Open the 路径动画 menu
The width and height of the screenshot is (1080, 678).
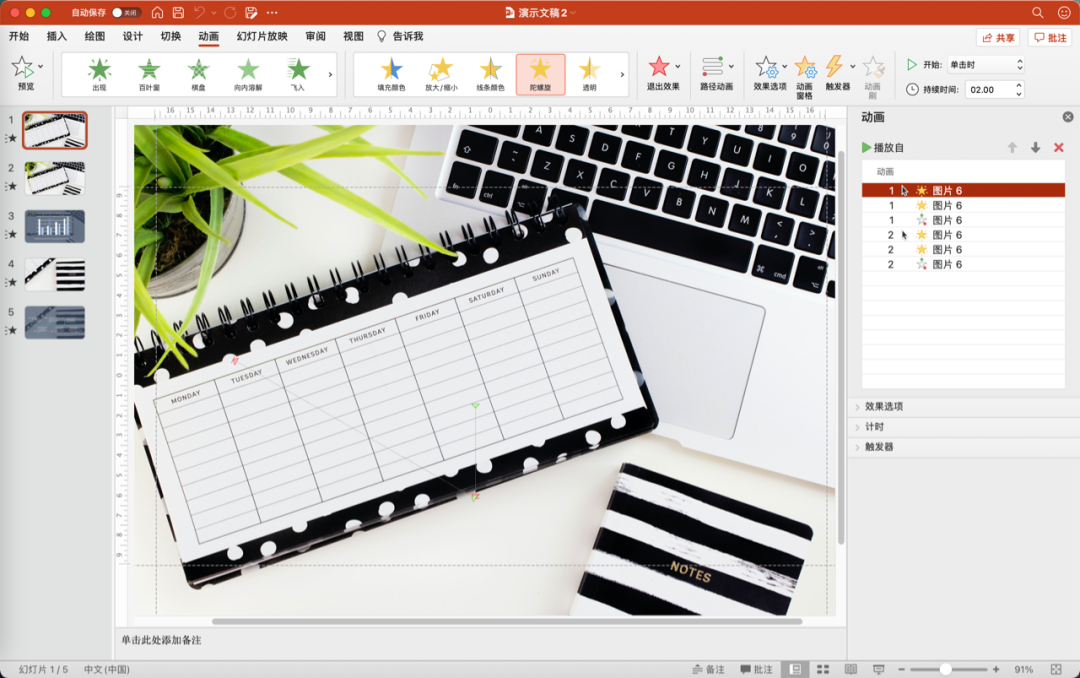[x=716, y=72]
